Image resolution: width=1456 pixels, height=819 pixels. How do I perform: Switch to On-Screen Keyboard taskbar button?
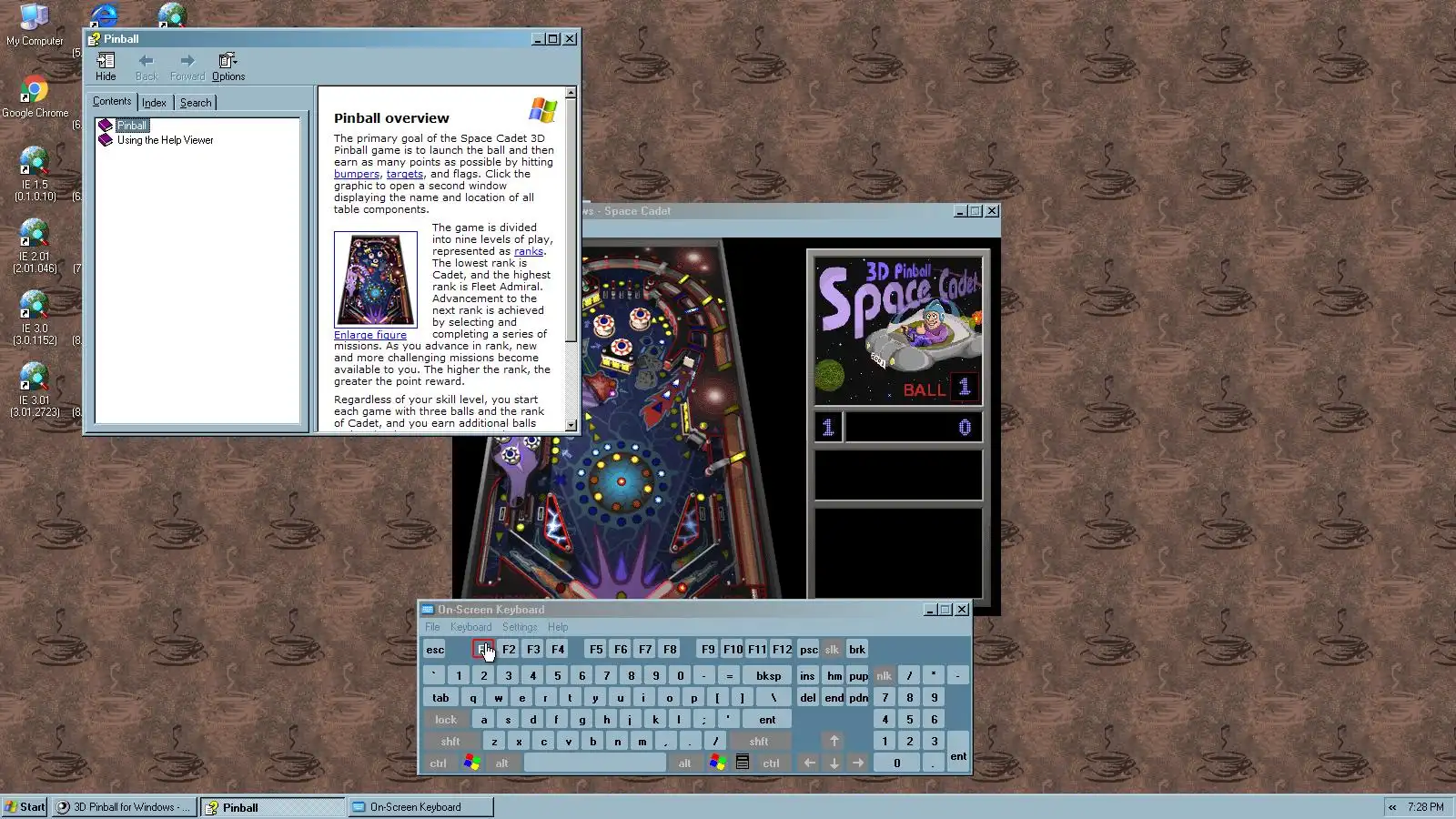(x=420, y=807)
